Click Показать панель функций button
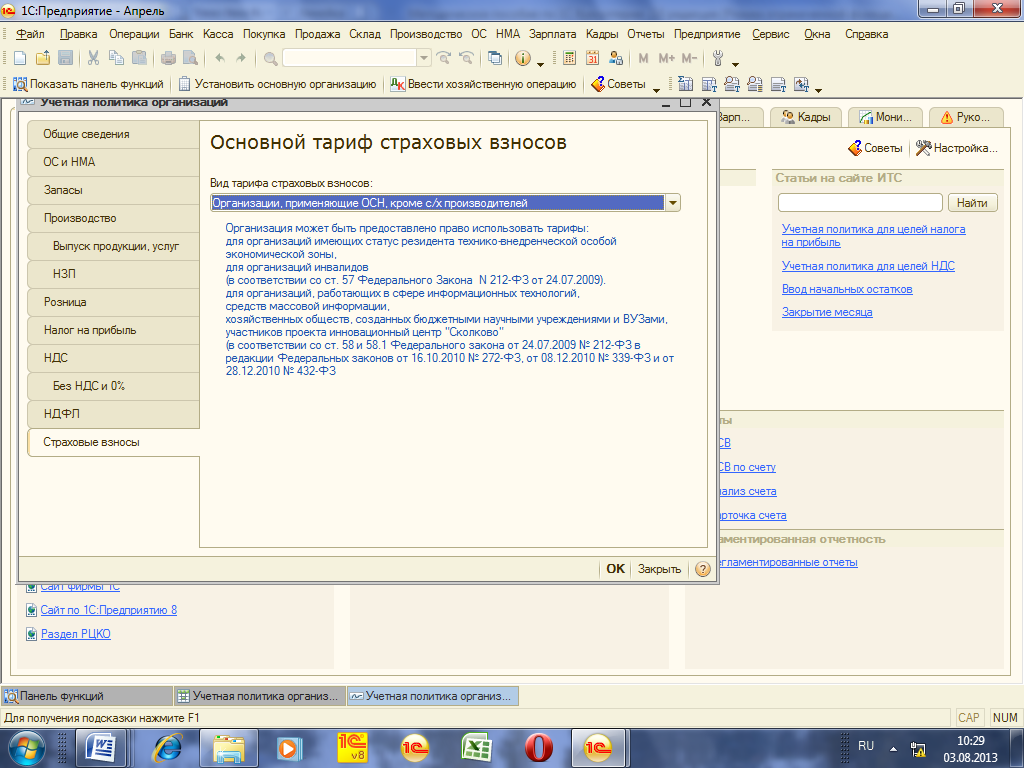This screenshot has height=768, width=1024. coord(88,84)
